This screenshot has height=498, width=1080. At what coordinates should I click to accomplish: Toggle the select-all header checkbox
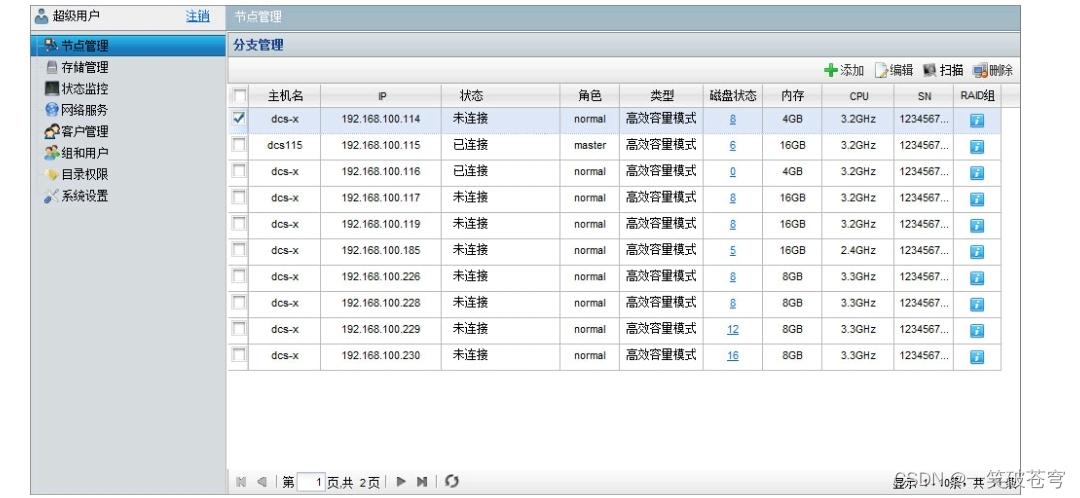pyautogui.click(x=238, y=95)
